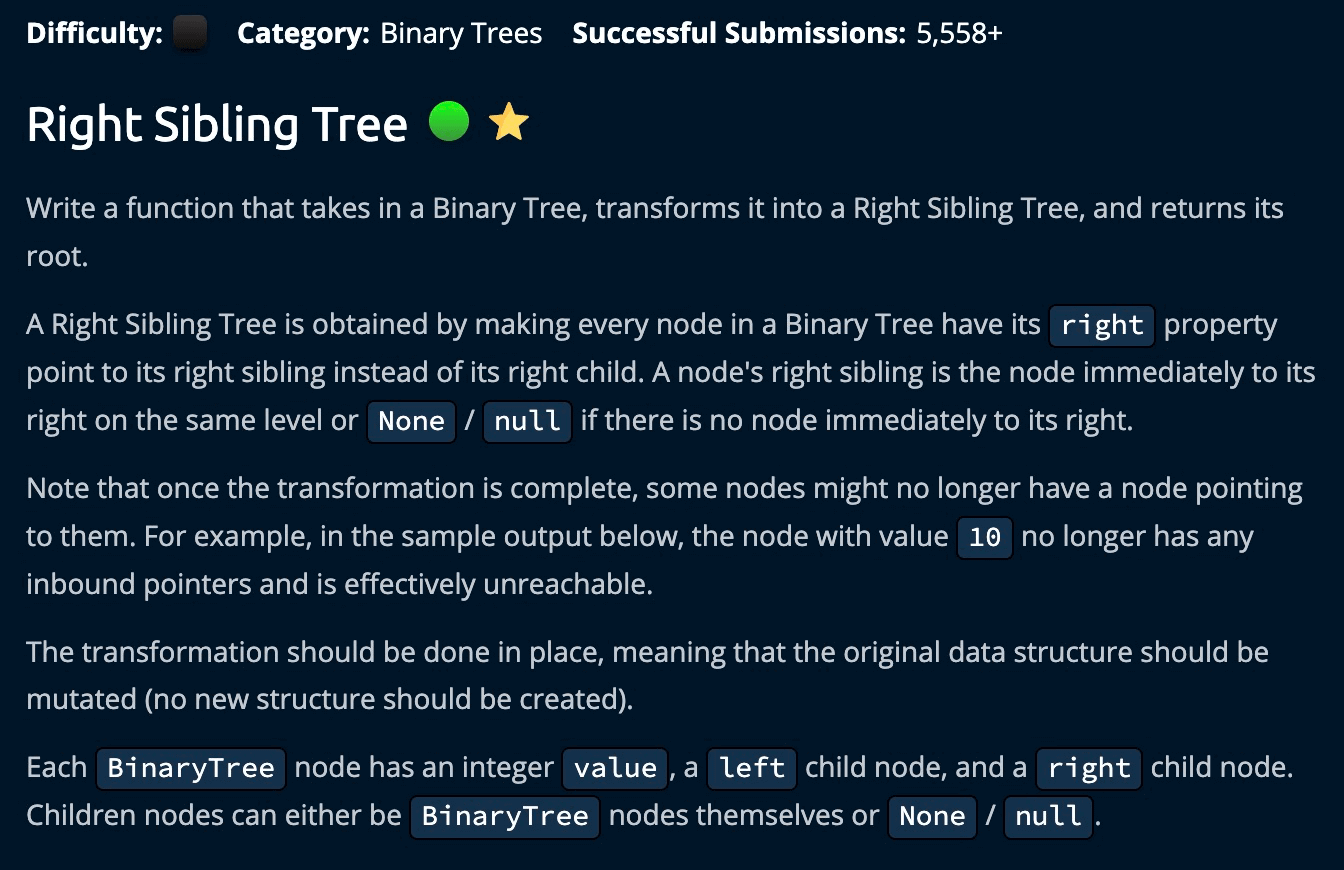Click the "None" code tag after "themselves or"
This screenshot has width=1344, height=870.
coord(932,816)
